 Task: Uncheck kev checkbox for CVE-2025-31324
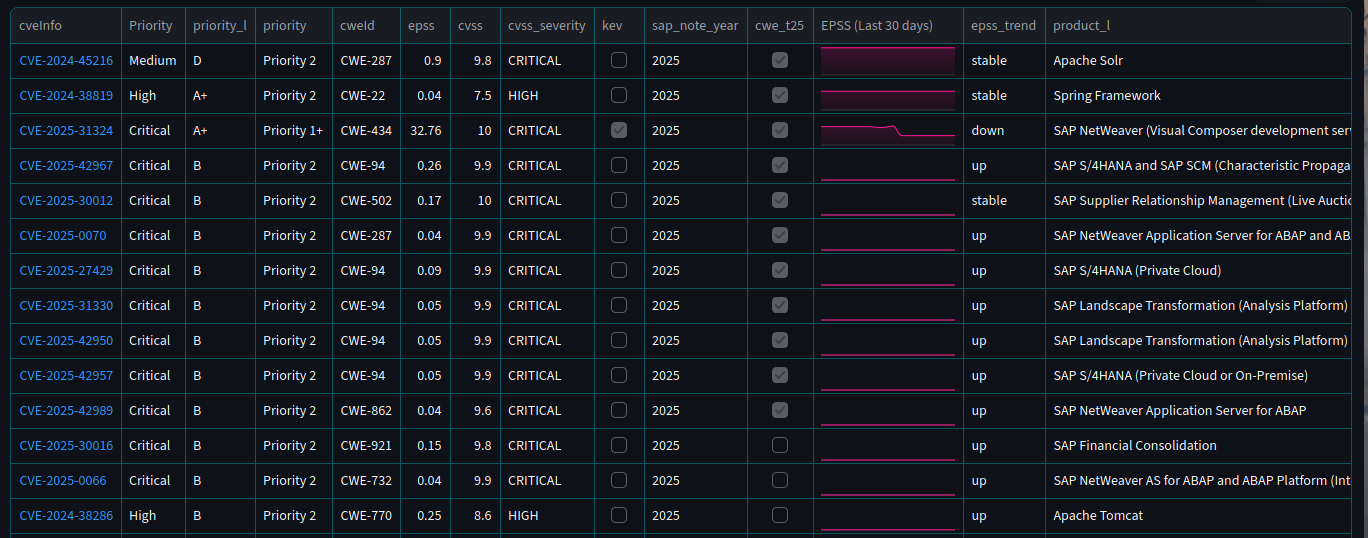tap(619, 130)
